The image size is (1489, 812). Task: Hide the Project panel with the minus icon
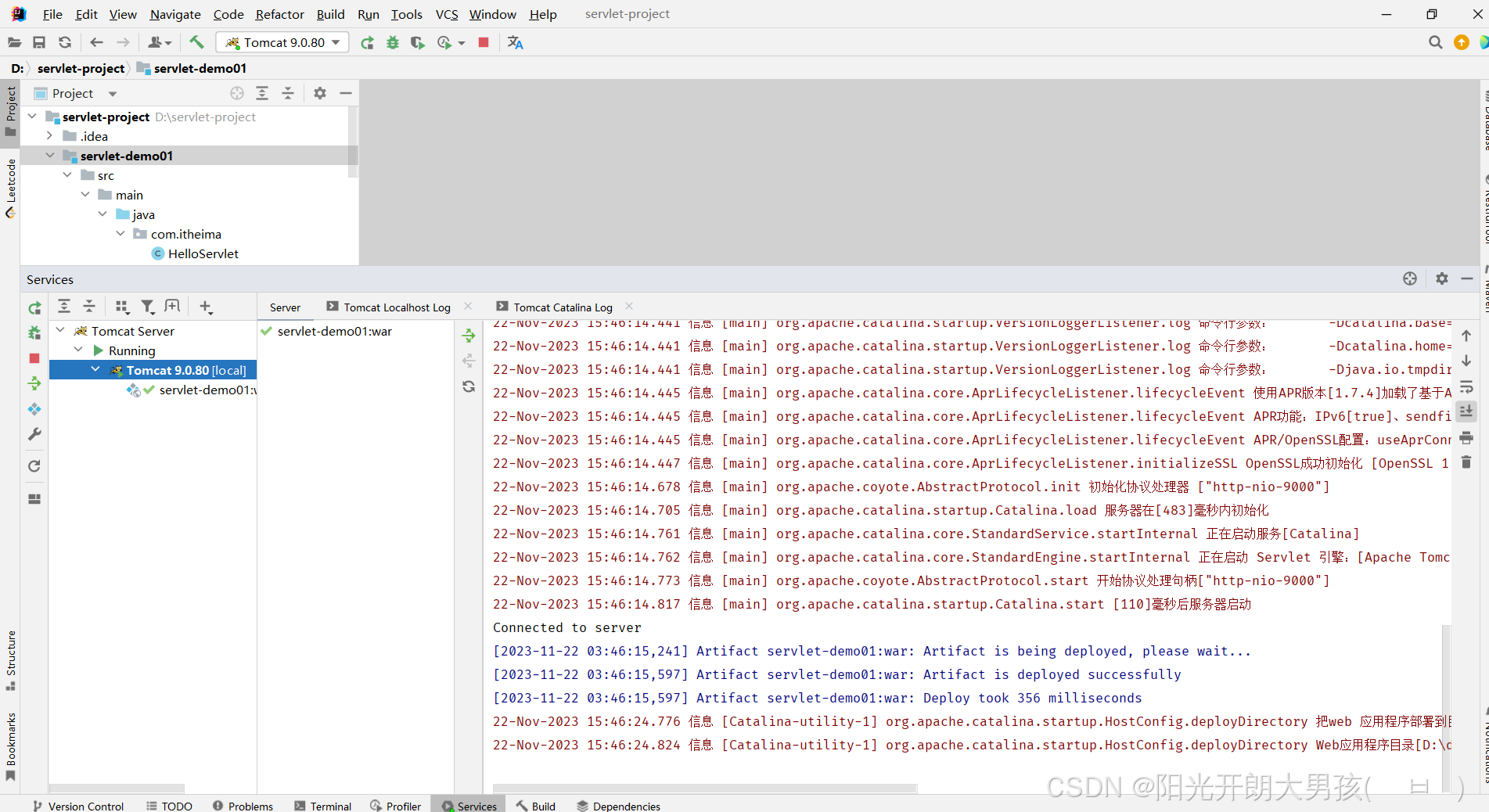point(346,93)
